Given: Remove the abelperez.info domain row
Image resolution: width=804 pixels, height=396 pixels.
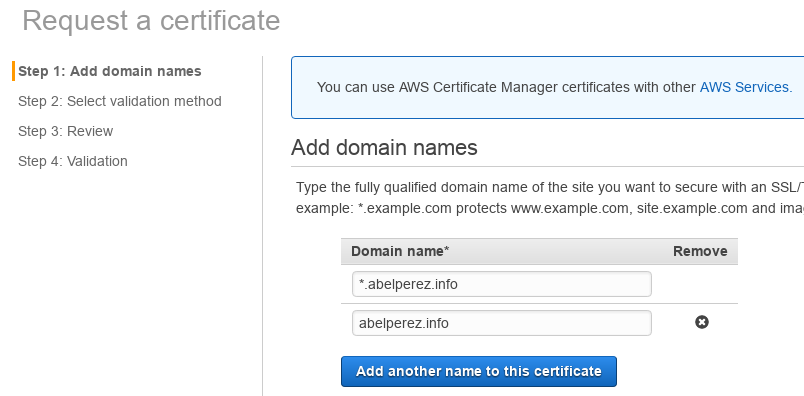Looking at the screenshot, I should [x=701, y=322].
